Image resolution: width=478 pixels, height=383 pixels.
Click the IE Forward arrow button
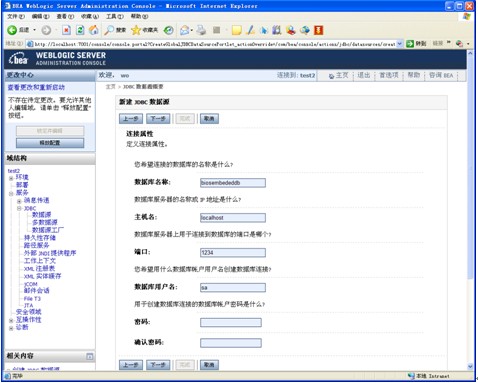coord(46,30)
